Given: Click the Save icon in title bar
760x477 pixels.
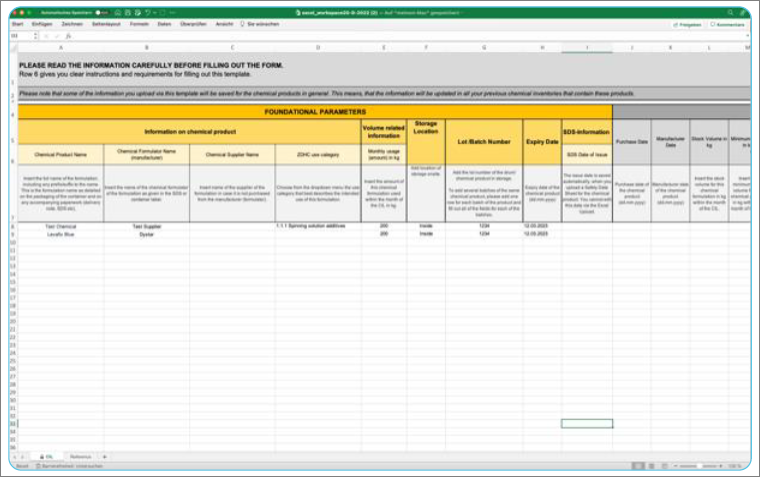Looking at the screenshot, I should pyautogui.click(x=128, y=13).
